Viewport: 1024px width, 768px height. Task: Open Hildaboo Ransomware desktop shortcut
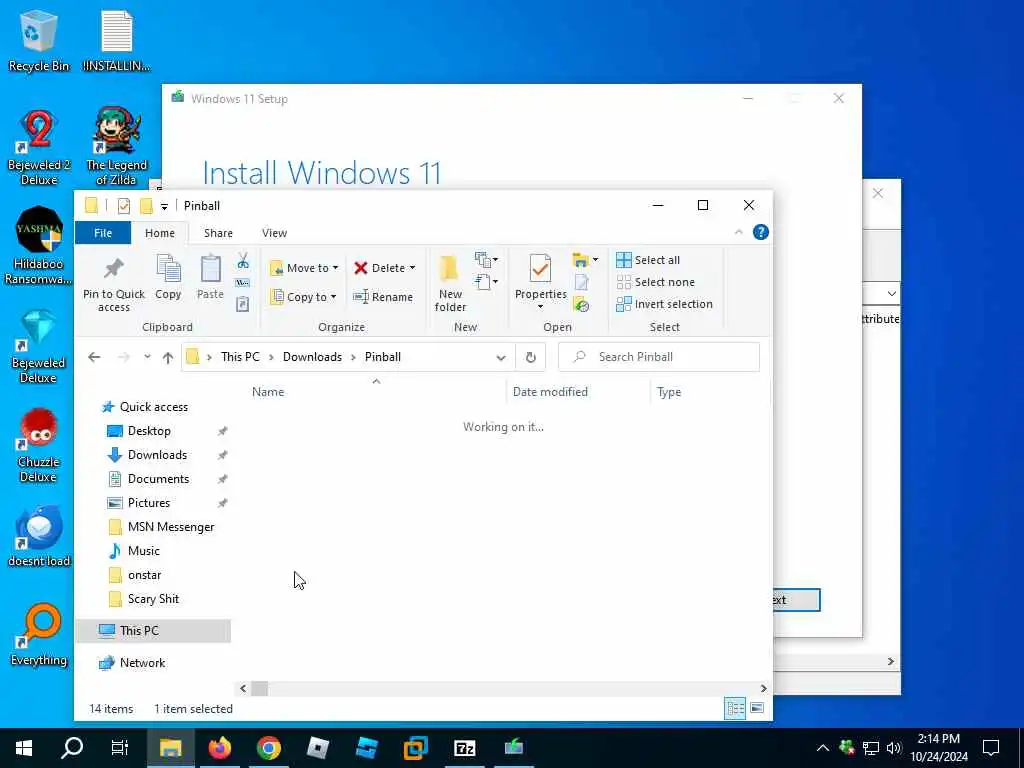[x=39, y=246]
